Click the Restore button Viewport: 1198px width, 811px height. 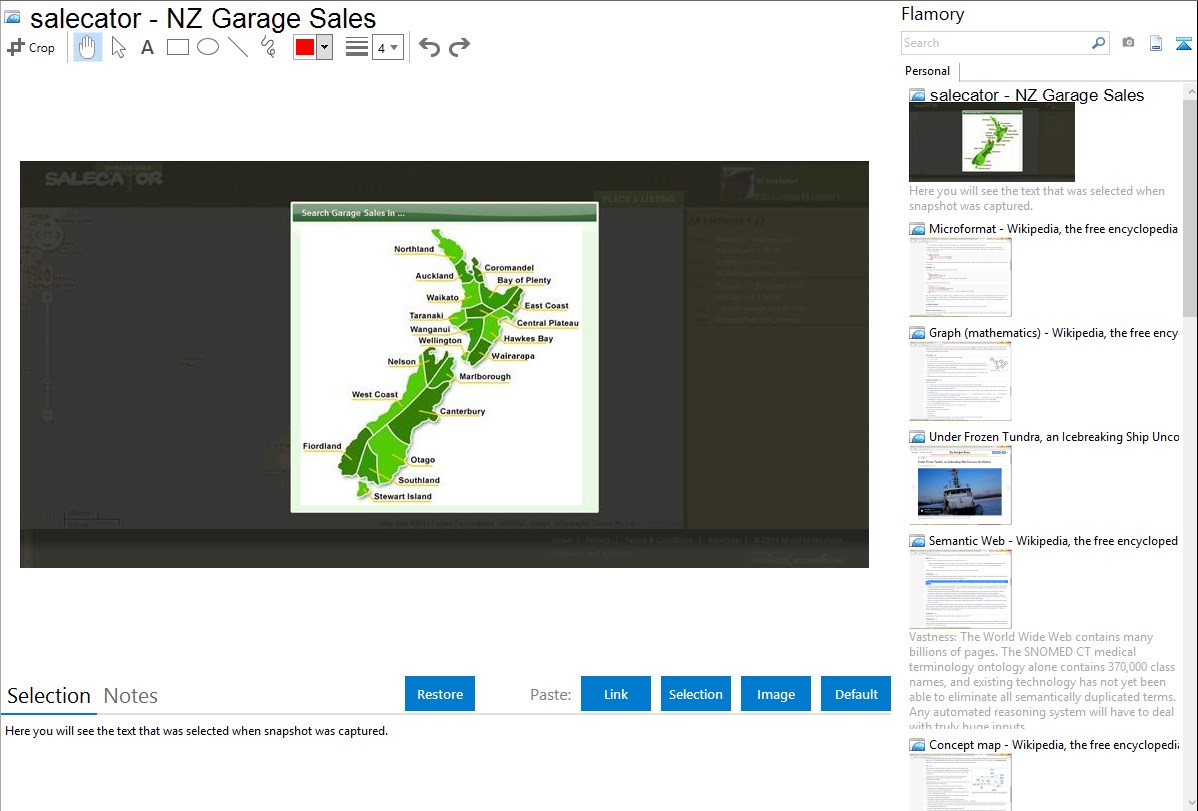[440, 694]
